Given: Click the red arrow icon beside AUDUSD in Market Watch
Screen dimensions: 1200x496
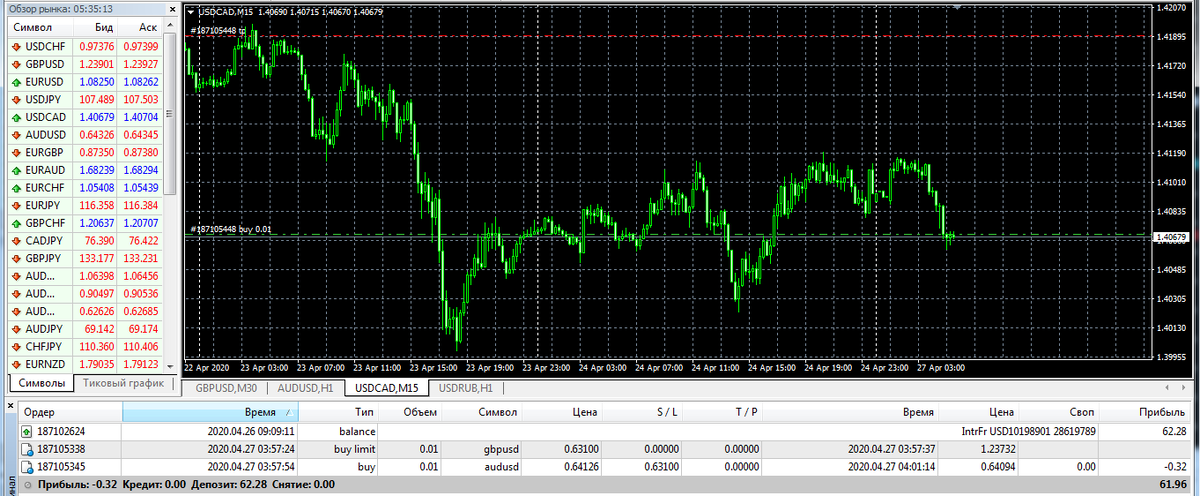Looking at the screenshot, I should coord(16,135).
